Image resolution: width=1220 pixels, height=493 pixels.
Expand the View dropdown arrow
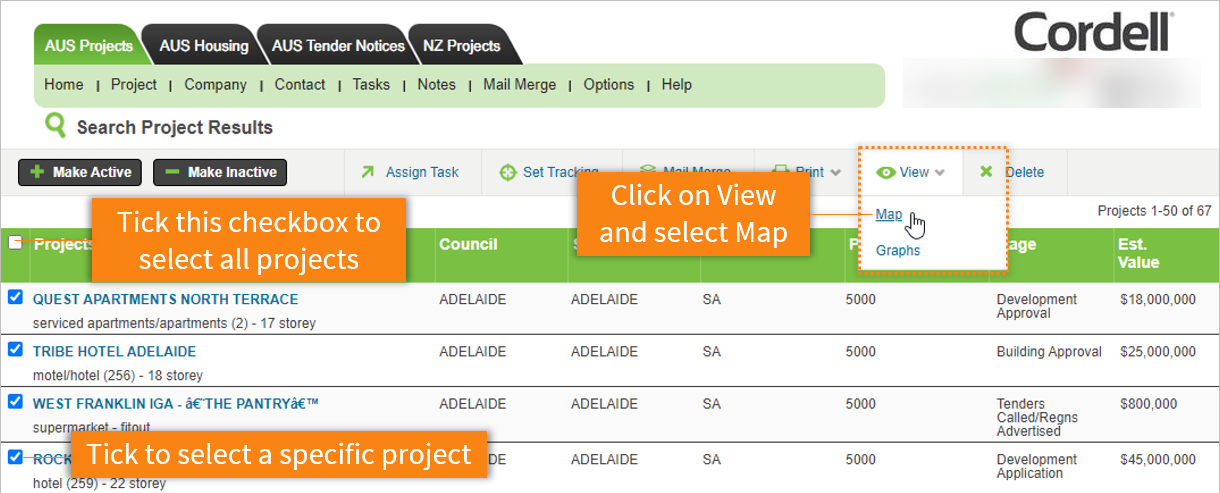tap(939, 173)
